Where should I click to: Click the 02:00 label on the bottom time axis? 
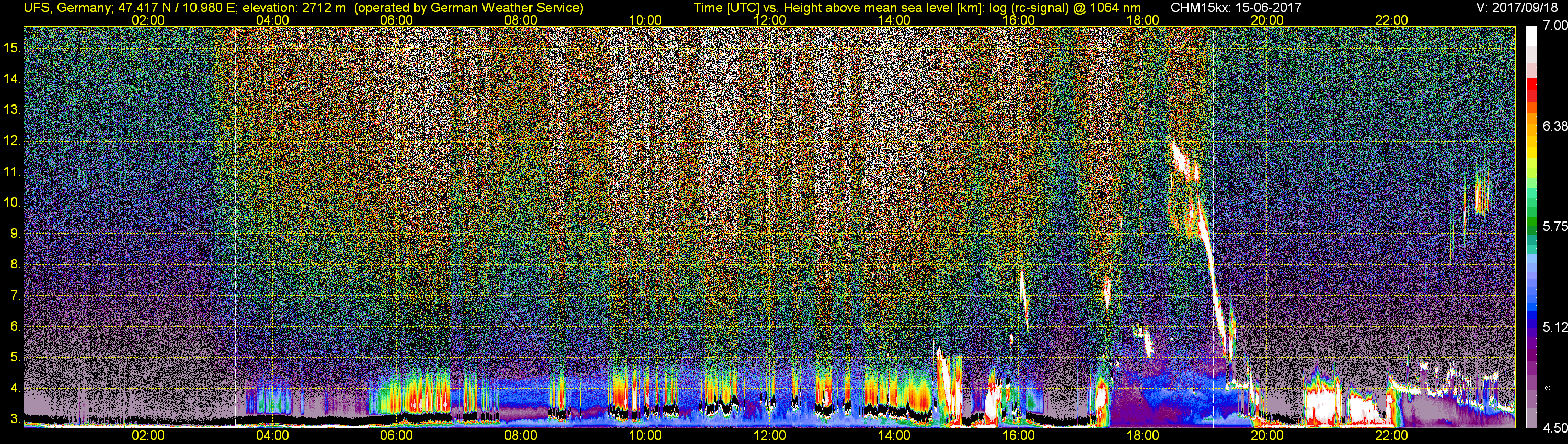point(148,436)
